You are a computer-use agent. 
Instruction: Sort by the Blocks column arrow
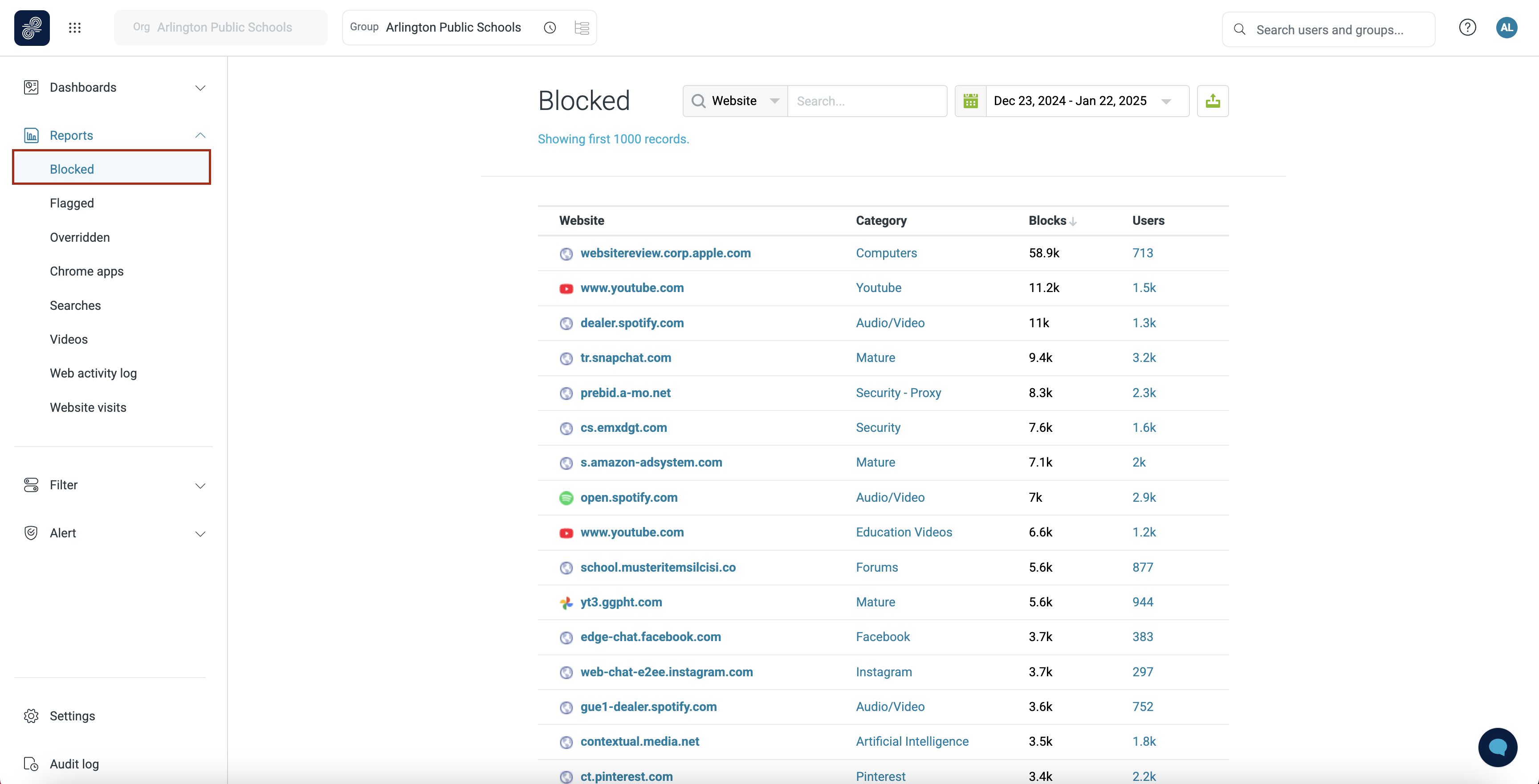(1073, 222)
